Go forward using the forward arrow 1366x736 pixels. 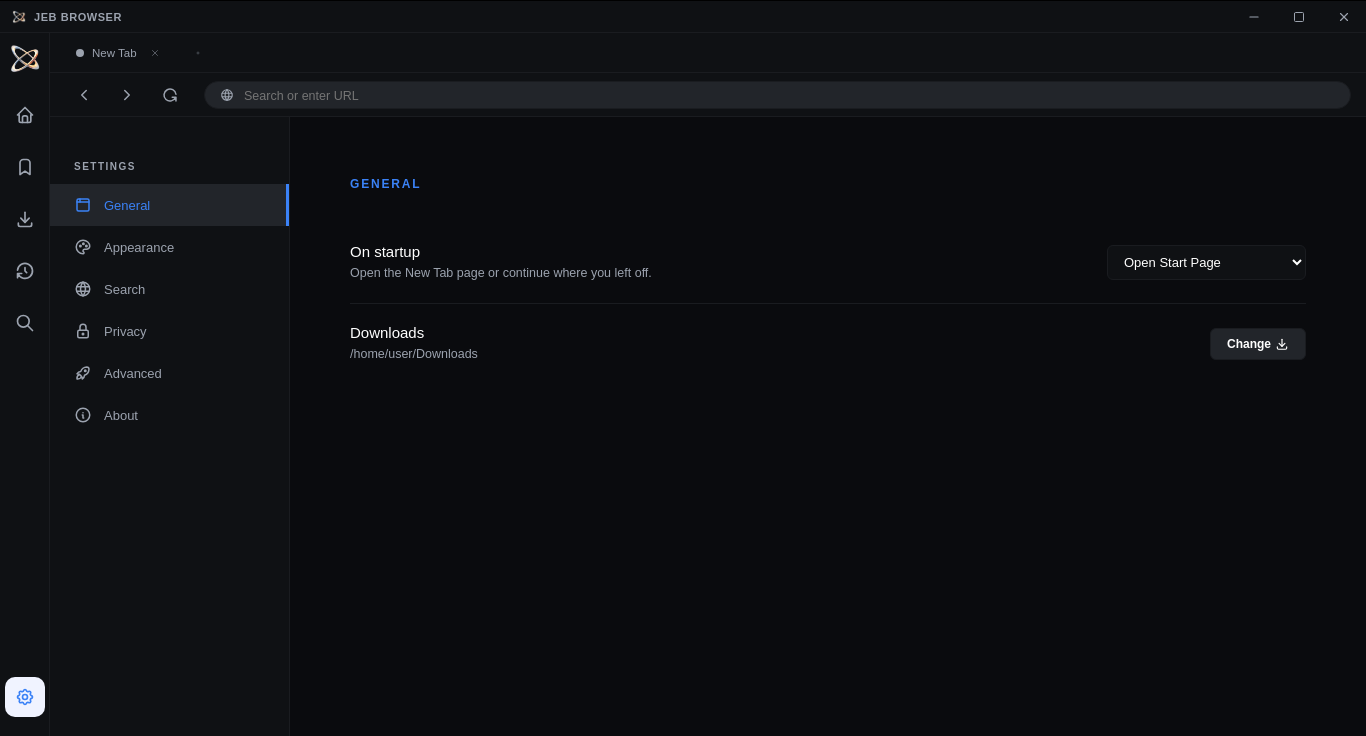click(127, 94)
